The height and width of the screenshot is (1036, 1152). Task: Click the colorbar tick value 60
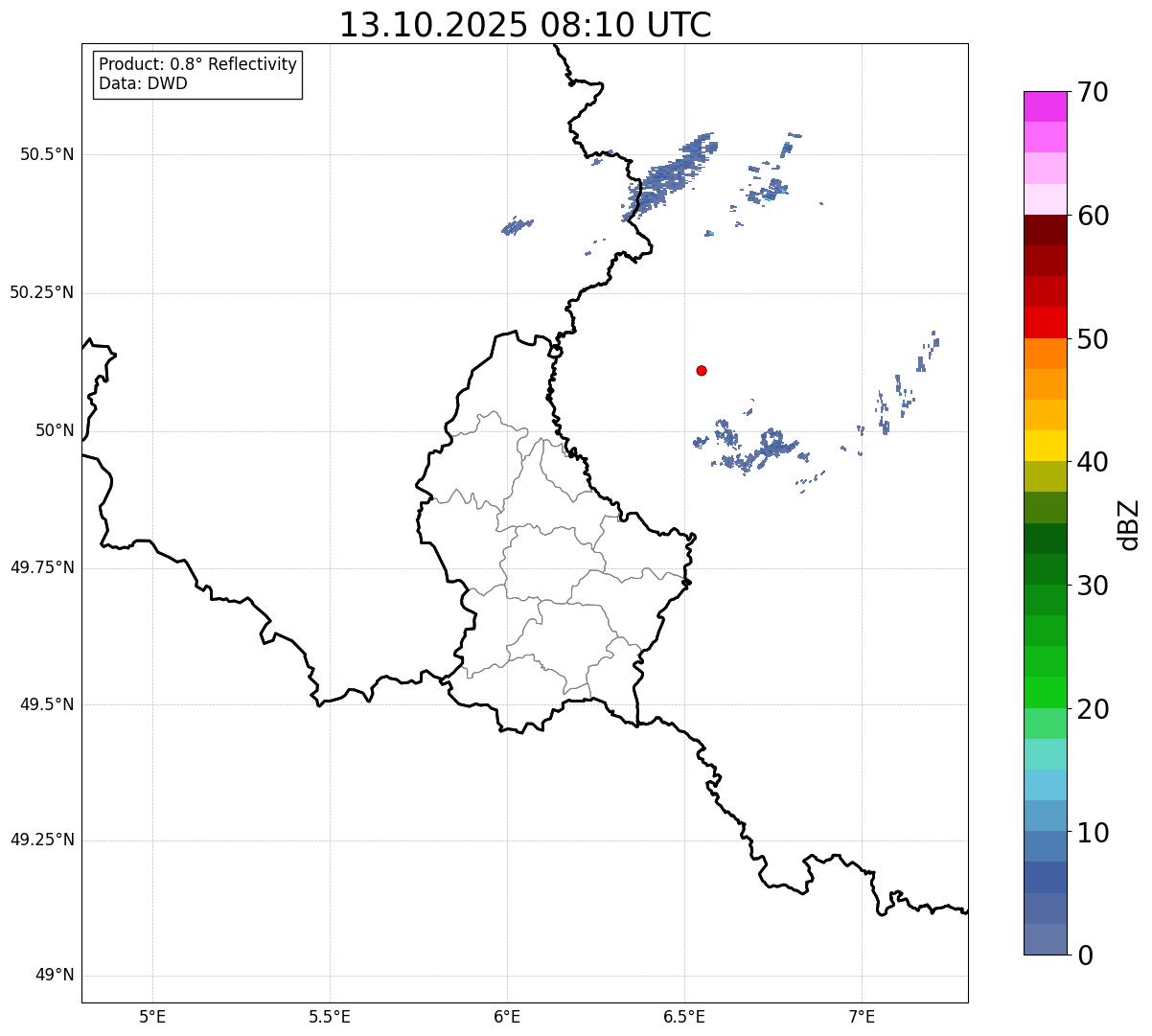(x=1092, y=216)
